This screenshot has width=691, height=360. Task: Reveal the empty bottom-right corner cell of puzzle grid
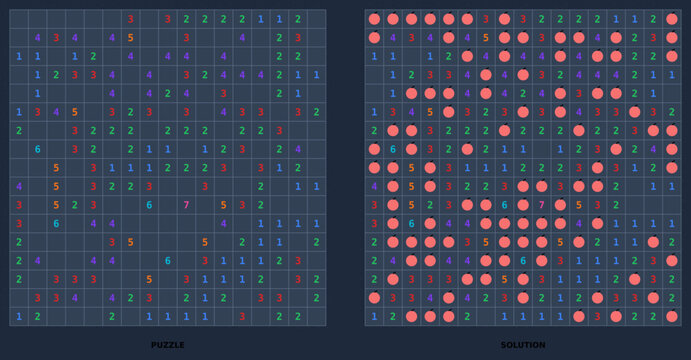coord(317,316)
